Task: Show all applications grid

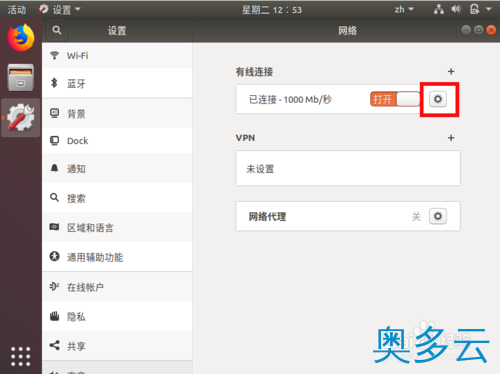Action: click(x=21, y=356)
